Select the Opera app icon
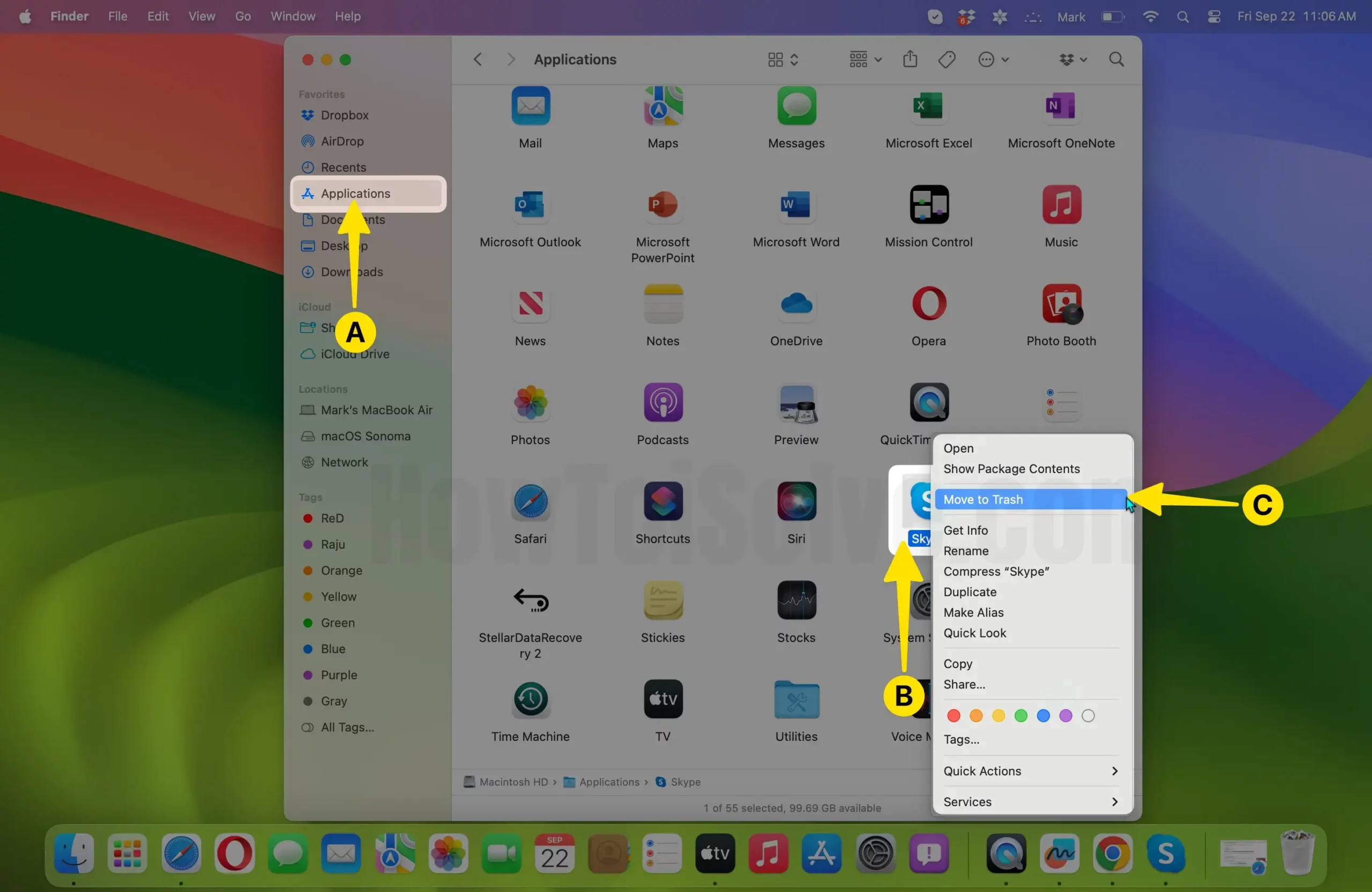Image resolution: width=1372 pixels, height=892 pixels. click(x=929, y=304)
